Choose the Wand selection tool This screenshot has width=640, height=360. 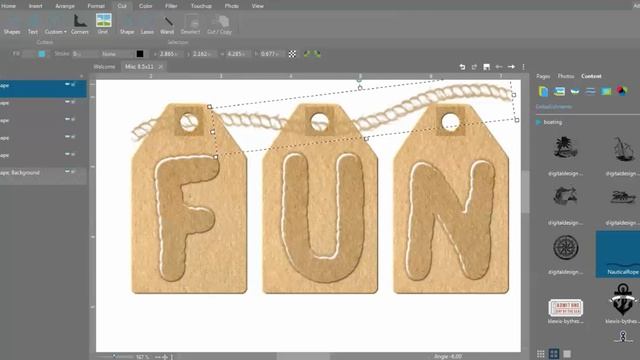[x=167, y=24]
